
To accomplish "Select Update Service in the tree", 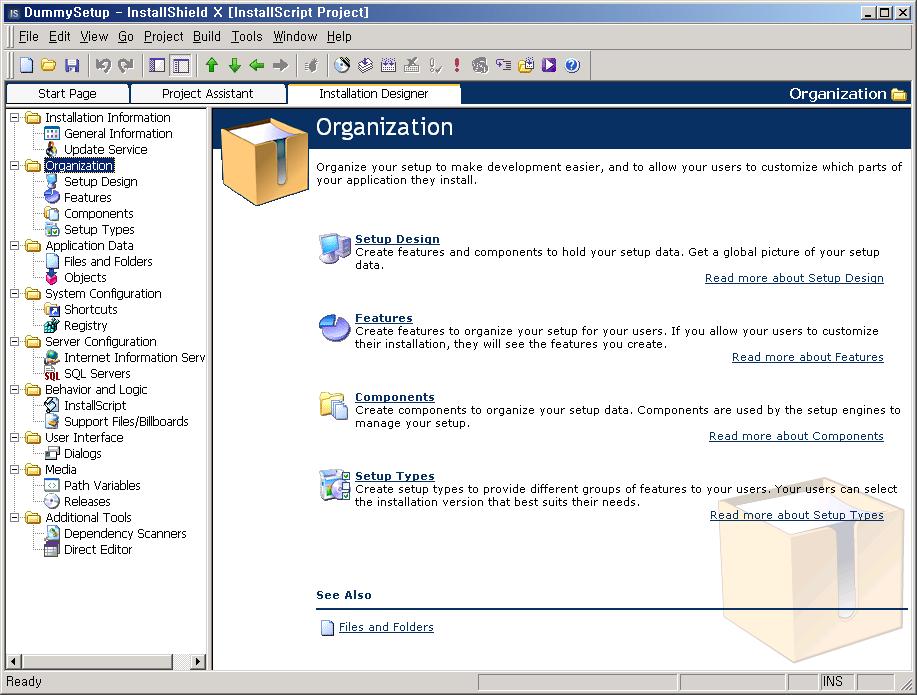I will [x=105, y=150].
